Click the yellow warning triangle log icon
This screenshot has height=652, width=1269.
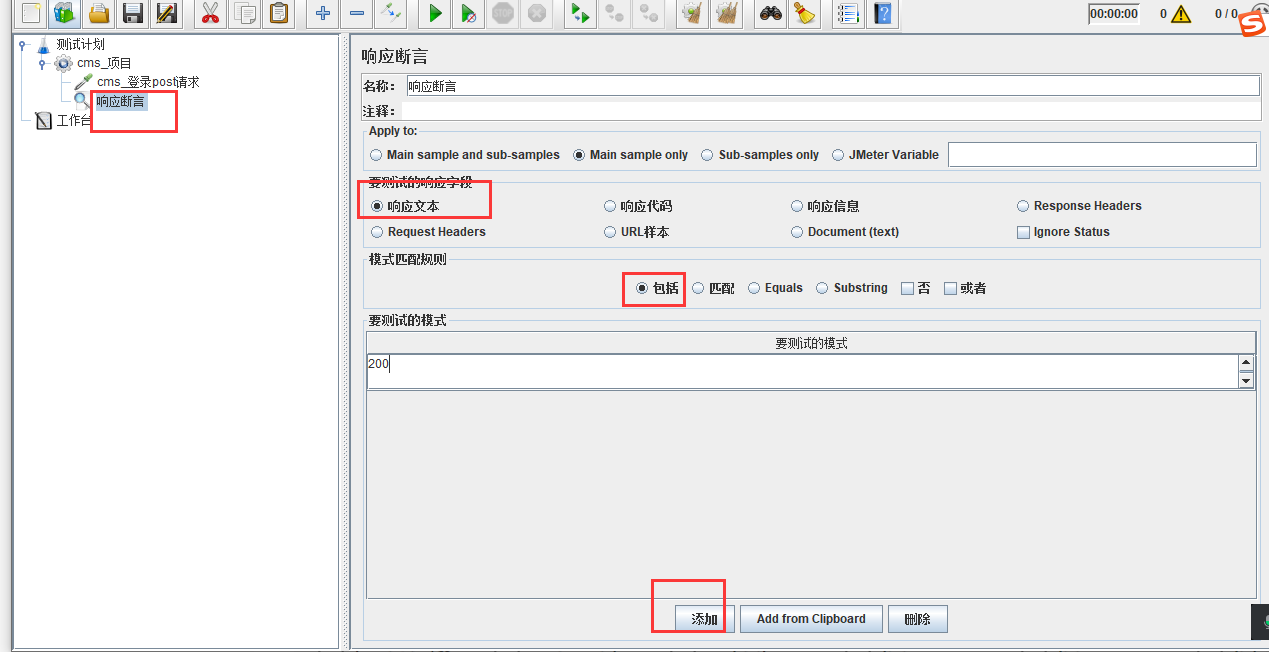click(x=1181, y=14)
